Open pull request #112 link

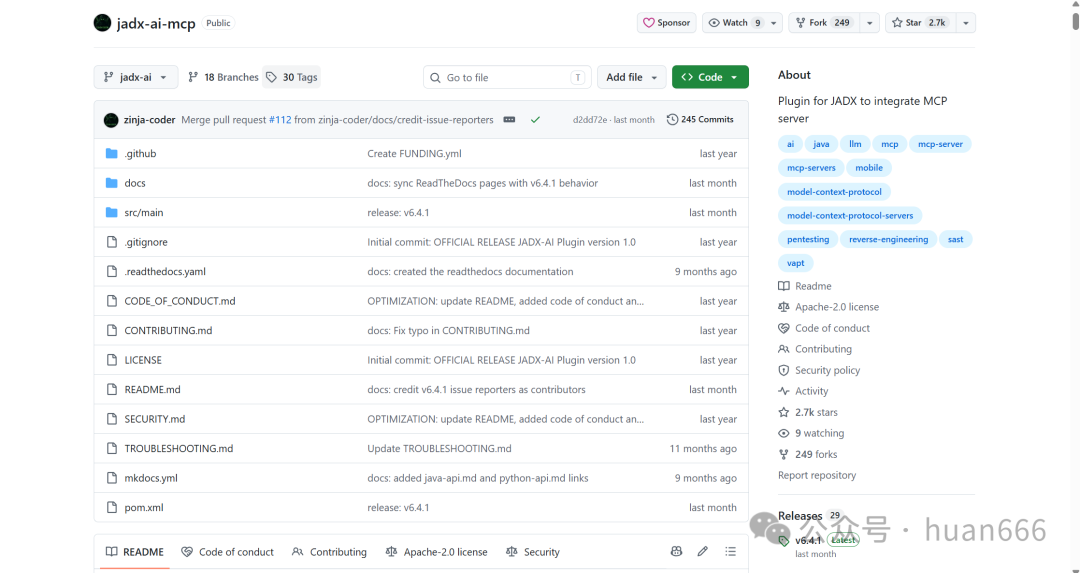tap(280, 120)
